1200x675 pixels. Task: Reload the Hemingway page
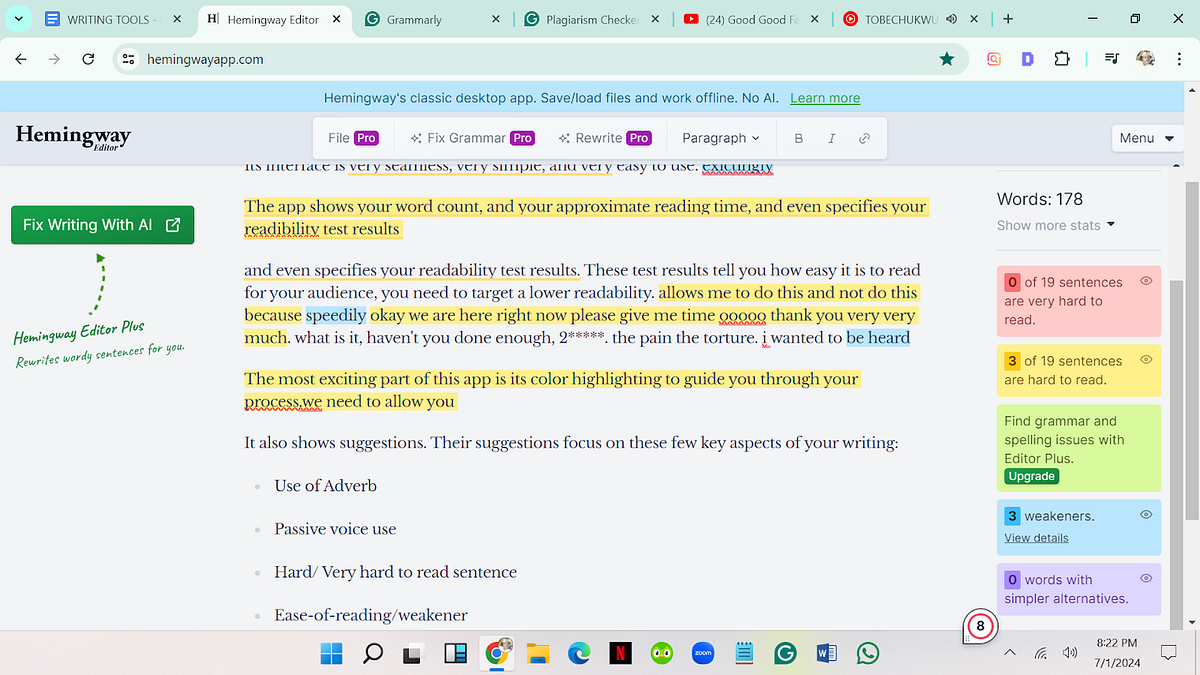point(88,59)
